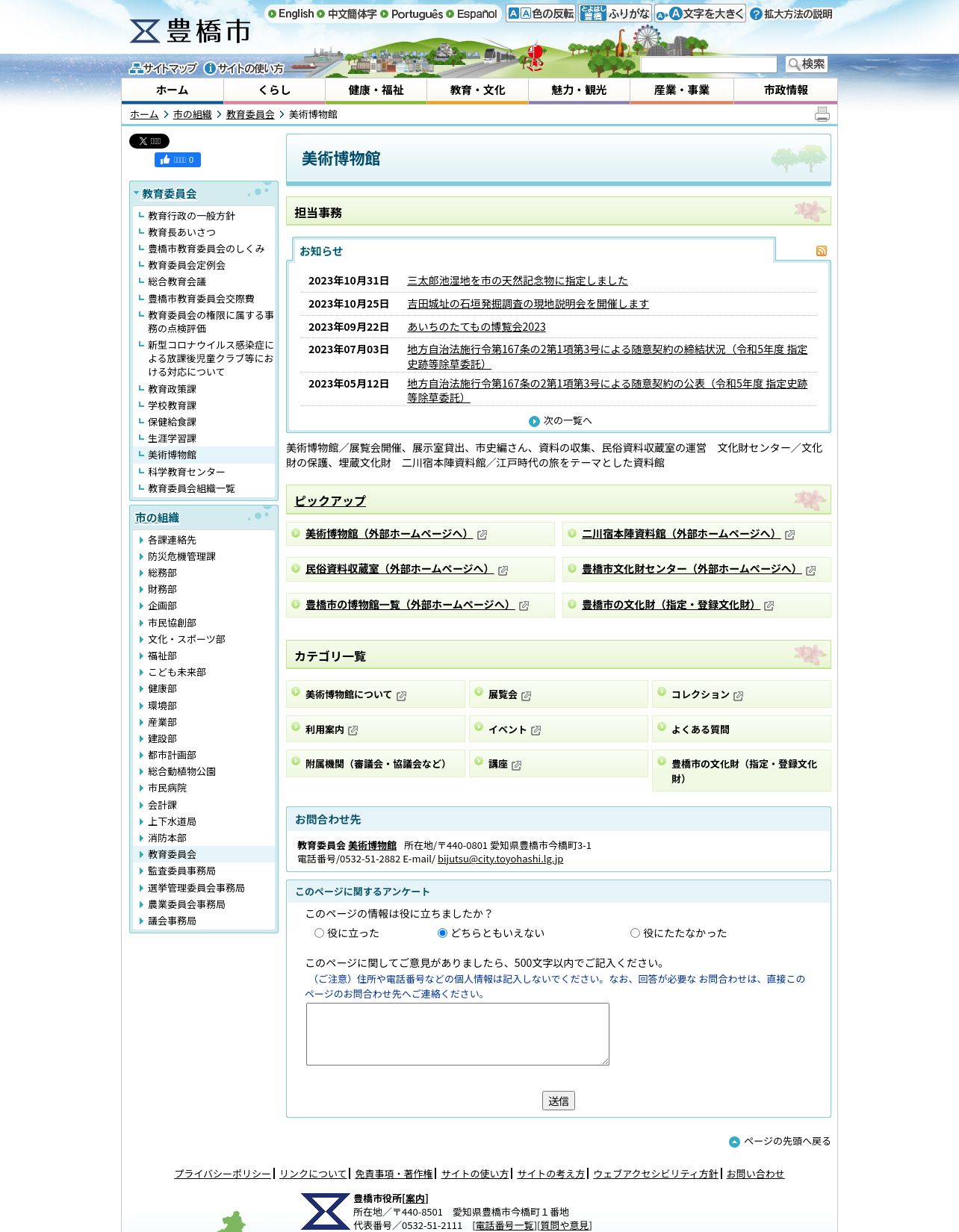Select the 役にたたなかった radio option
This screenshot has height=1232, width=959.
point(635,933)
